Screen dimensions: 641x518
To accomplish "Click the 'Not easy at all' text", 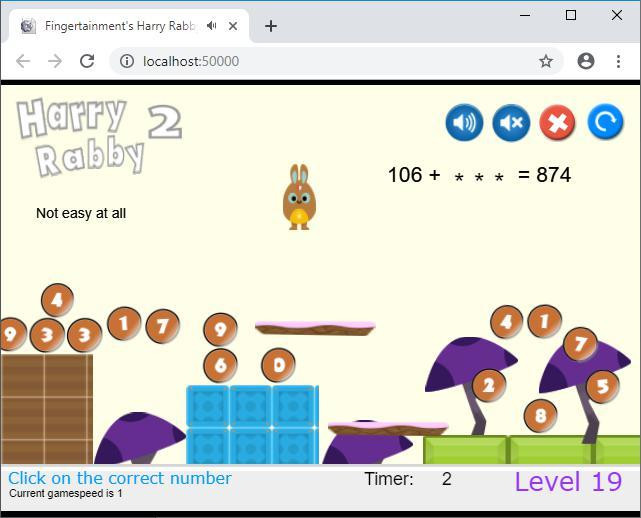I will 81,213.
